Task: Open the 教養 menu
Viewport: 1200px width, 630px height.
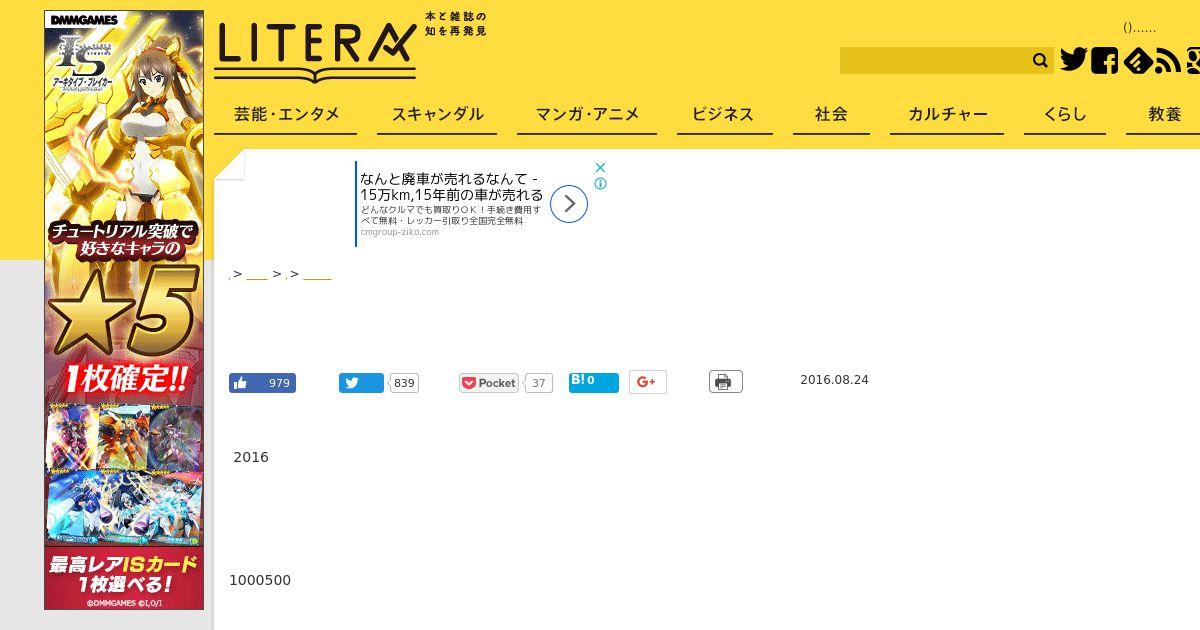Action: (1165, 114)
